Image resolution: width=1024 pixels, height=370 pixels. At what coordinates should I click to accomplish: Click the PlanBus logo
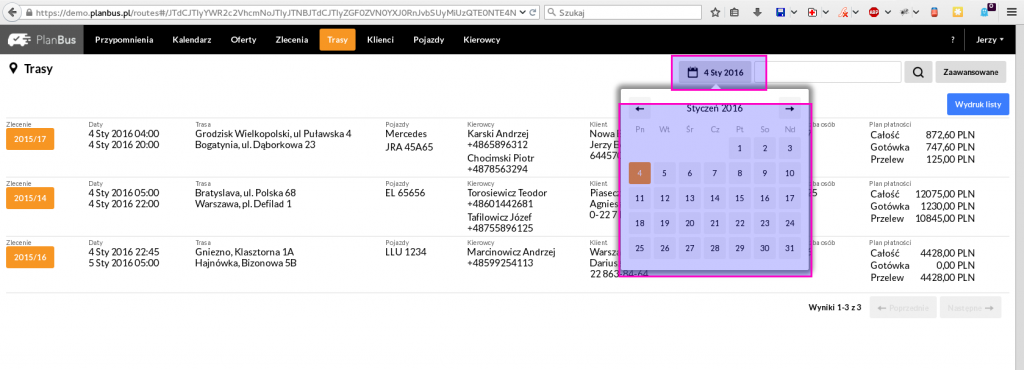[42, 40]
